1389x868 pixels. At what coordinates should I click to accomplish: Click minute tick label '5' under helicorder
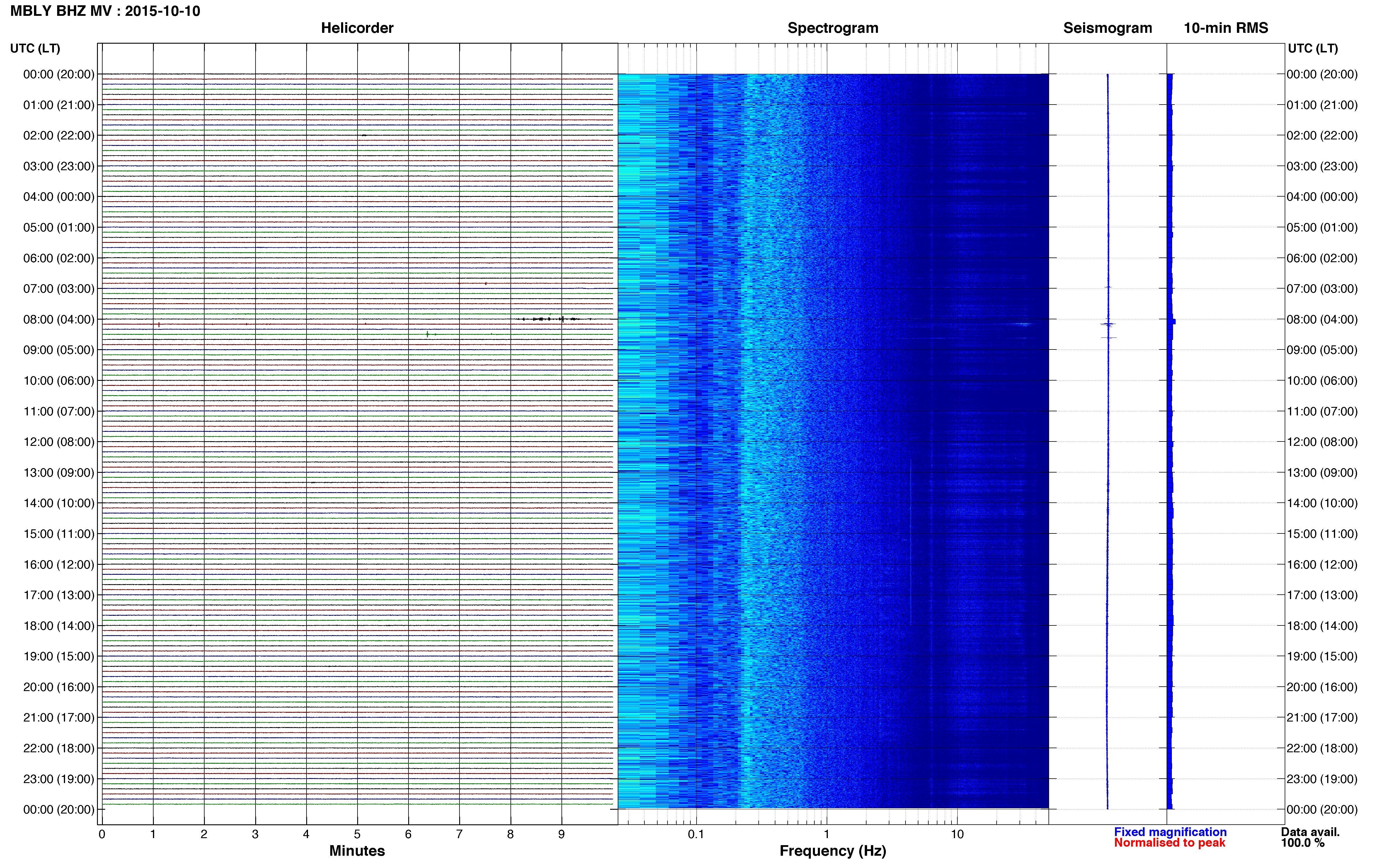pyautogui.click(x=357, y=834)
